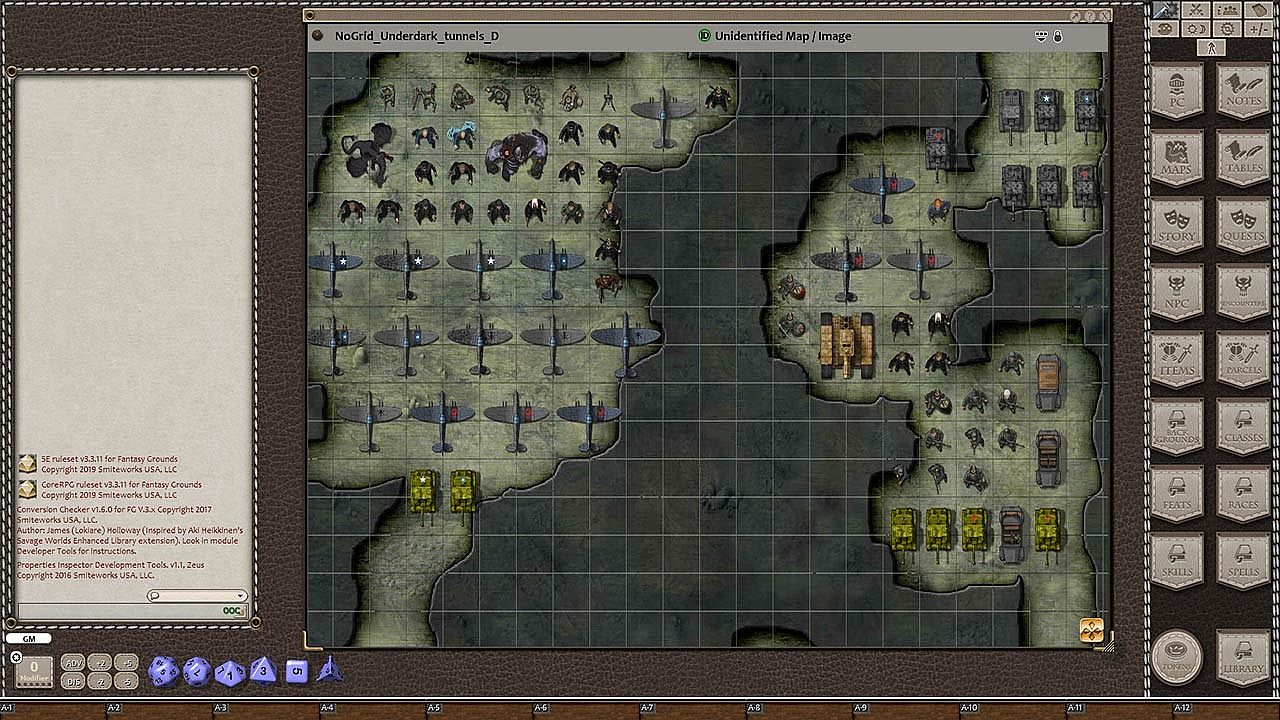The image size is (1280, 720).
Task: Open the Tokens round button
Action: tap(1177, 656)
